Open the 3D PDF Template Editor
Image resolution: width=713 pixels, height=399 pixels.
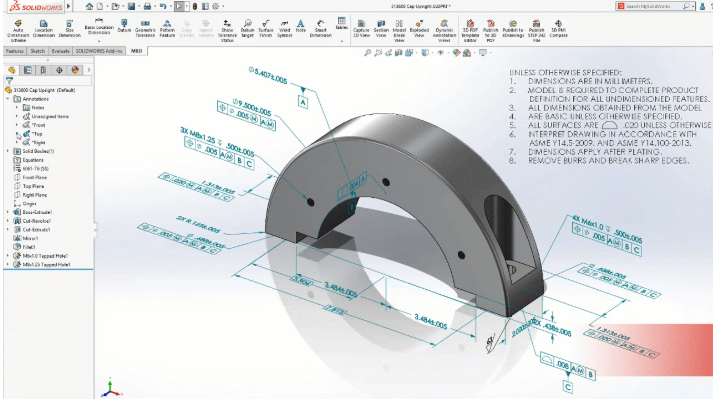tap(470, 30)
